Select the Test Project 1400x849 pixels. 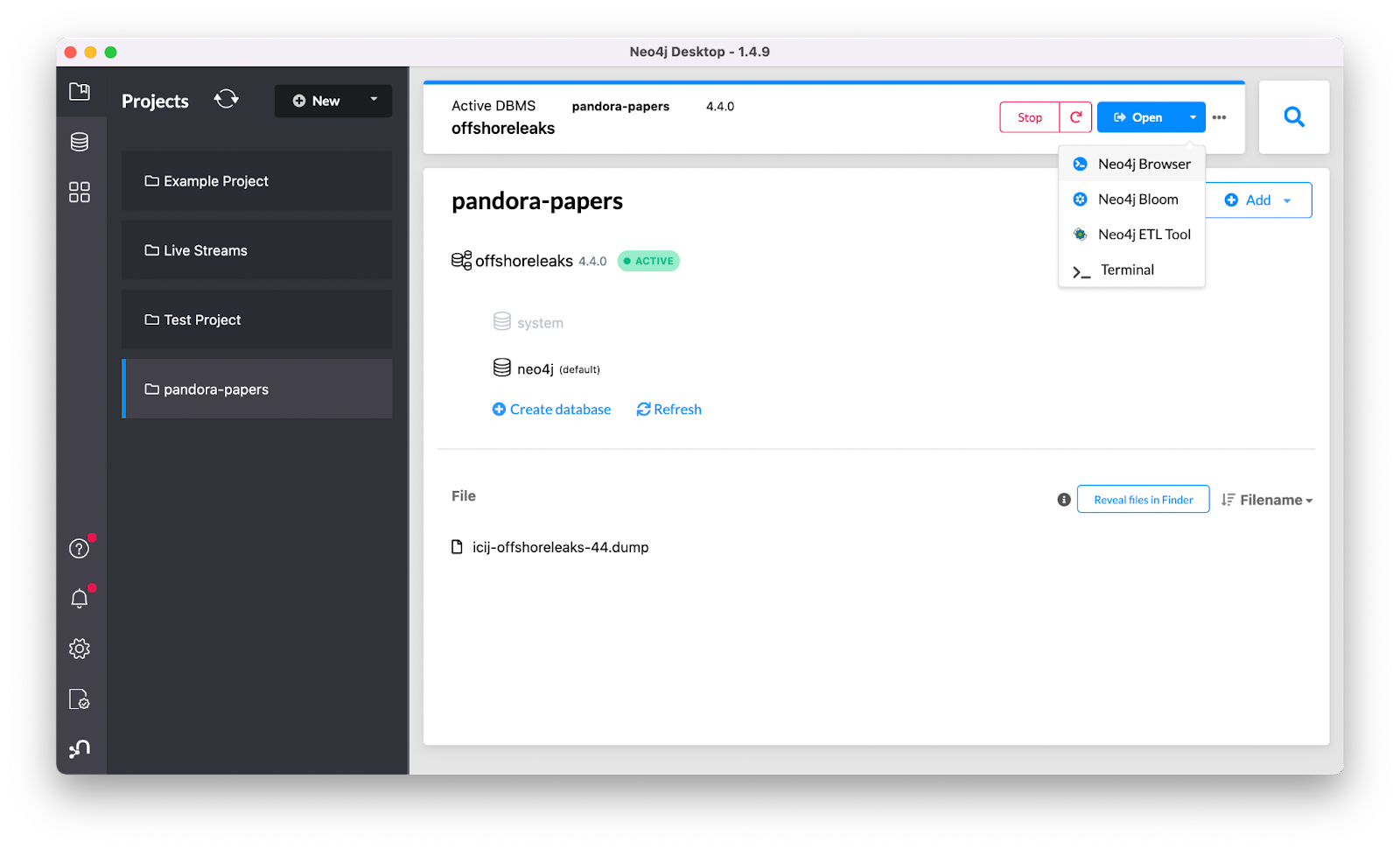coord(257,319)
